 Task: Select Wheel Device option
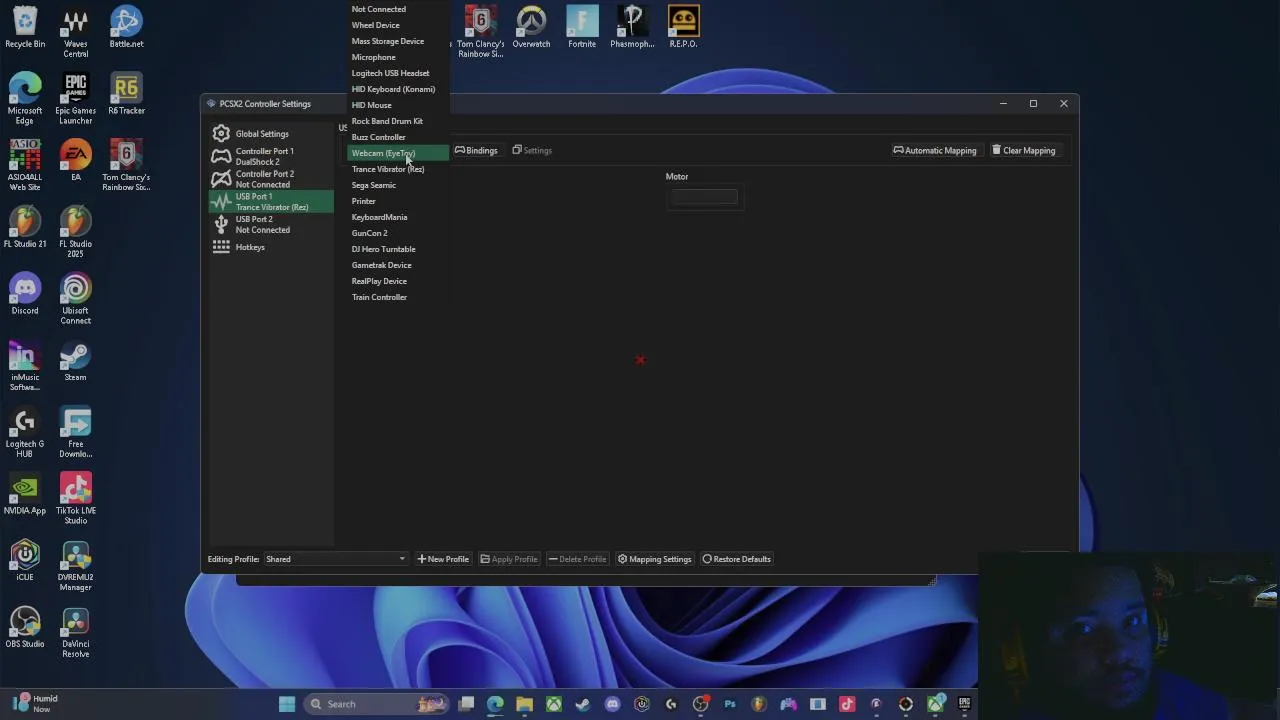pos(398,25)
